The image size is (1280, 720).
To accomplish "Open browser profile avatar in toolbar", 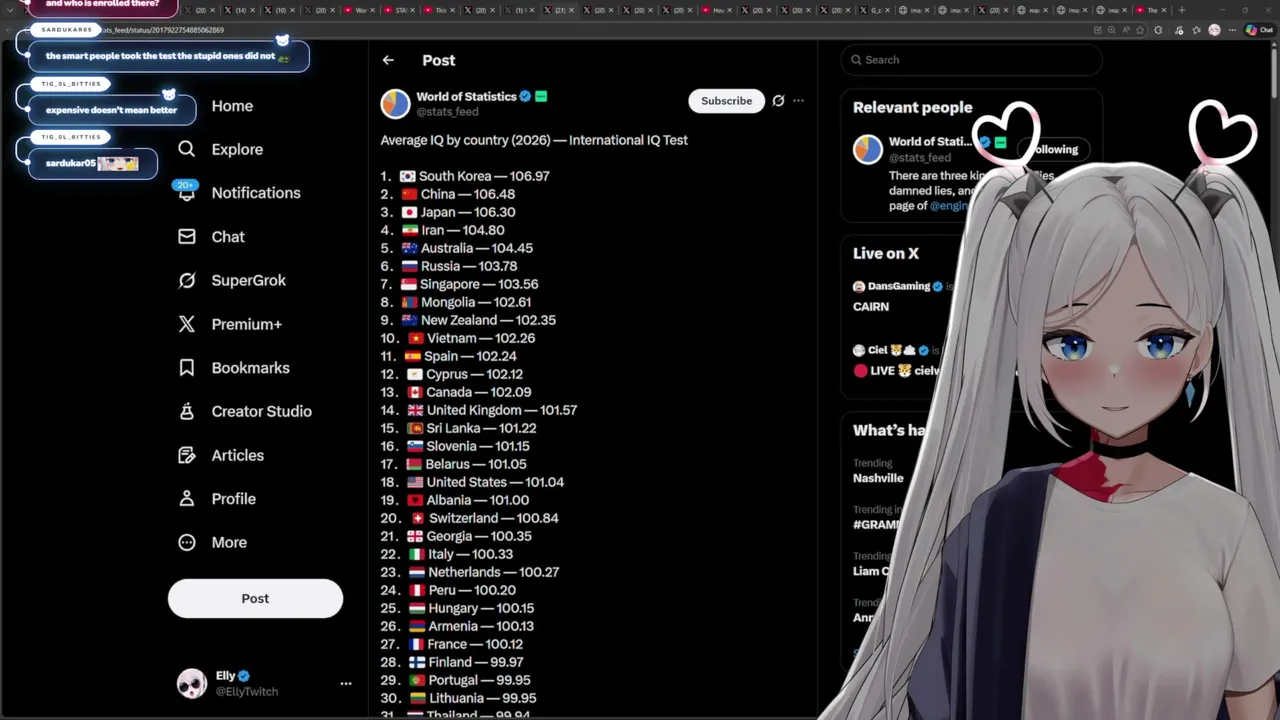I will [x=1214, y=30].
